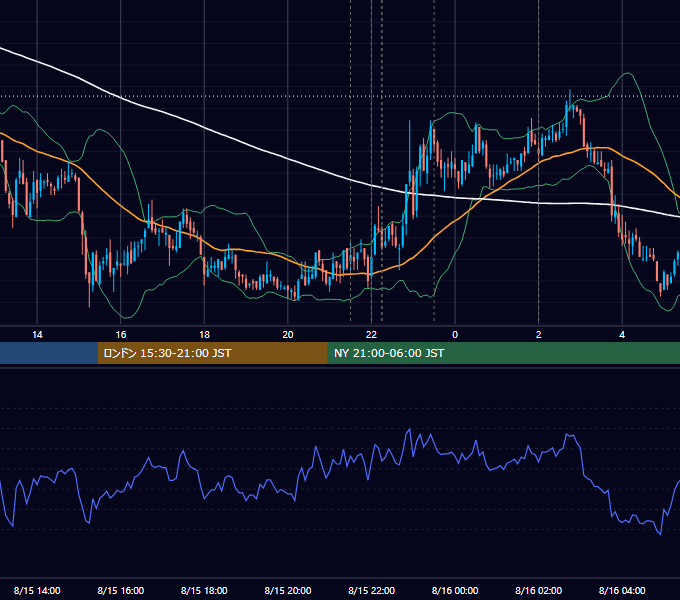Click the 8/15 14:00 date label
The image size is (680, 600).
pyautogui.click(x=37, y=590)
